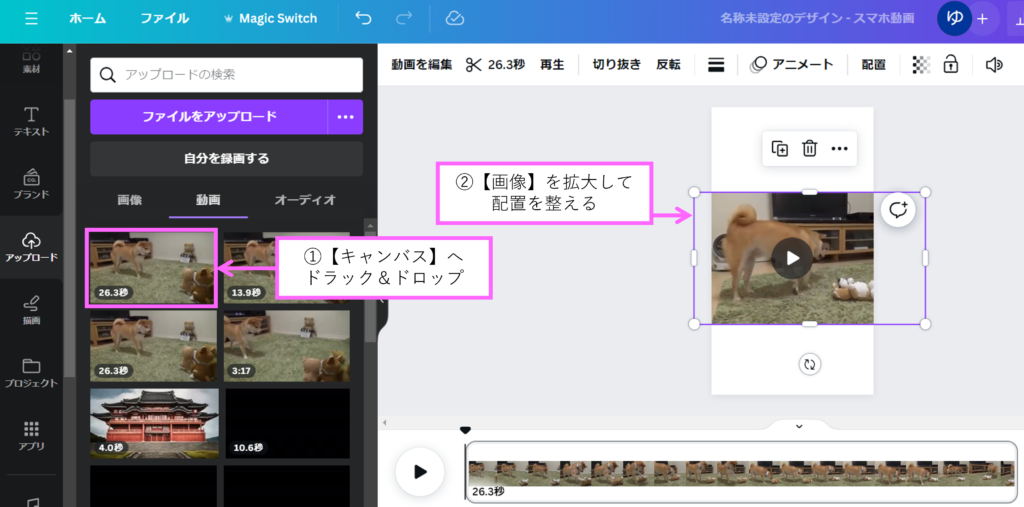The image size is (1024, 507).
Task: Open the hamburger main menu
Action: [x=31, y=18]
